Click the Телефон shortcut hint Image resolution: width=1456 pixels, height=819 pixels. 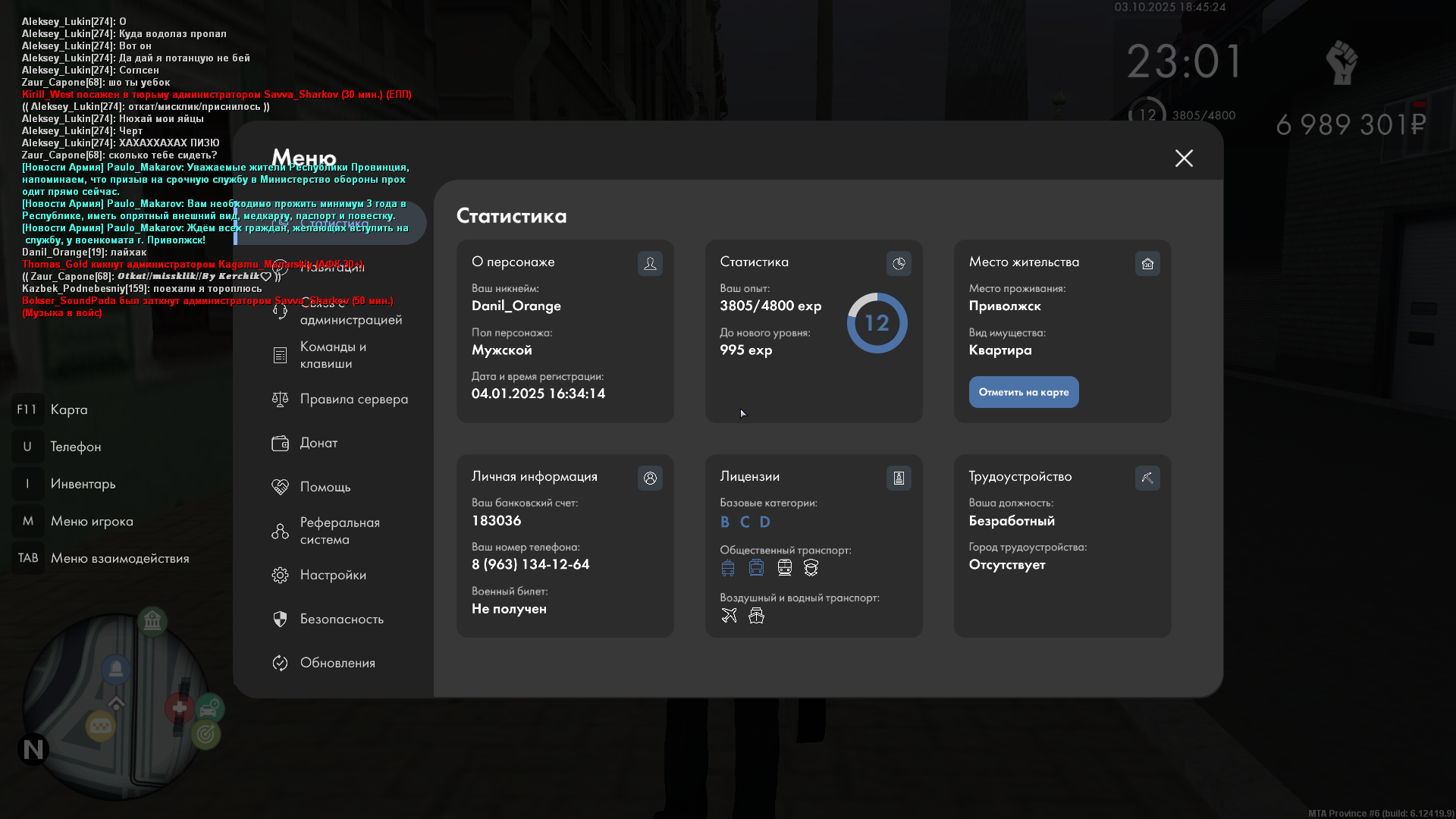tap(75, 447)
